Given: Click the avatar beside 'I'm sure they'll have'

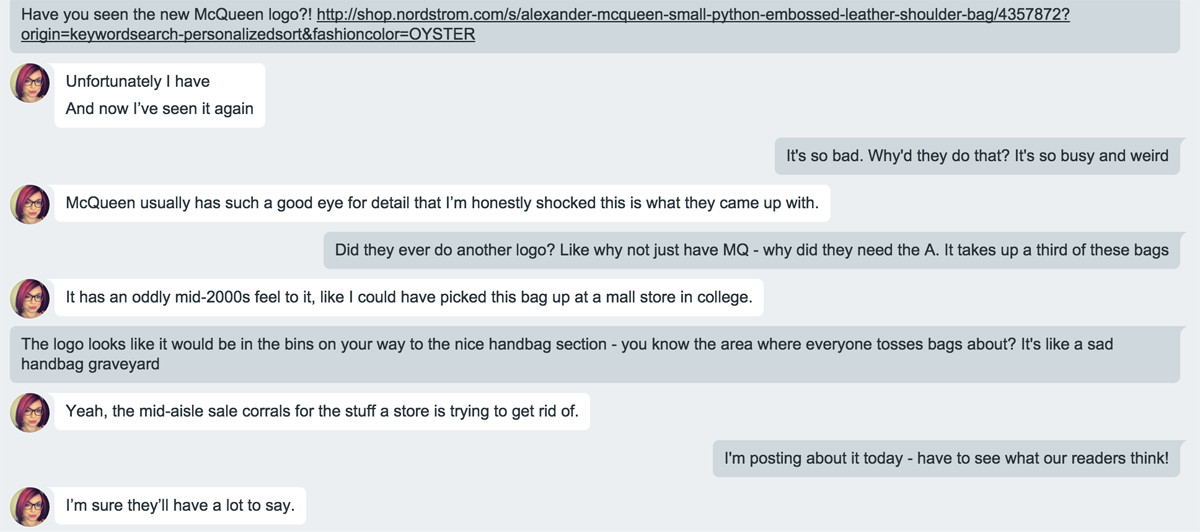Looking at the screenshot, I should pyautogui.click(x=30, y=506).
